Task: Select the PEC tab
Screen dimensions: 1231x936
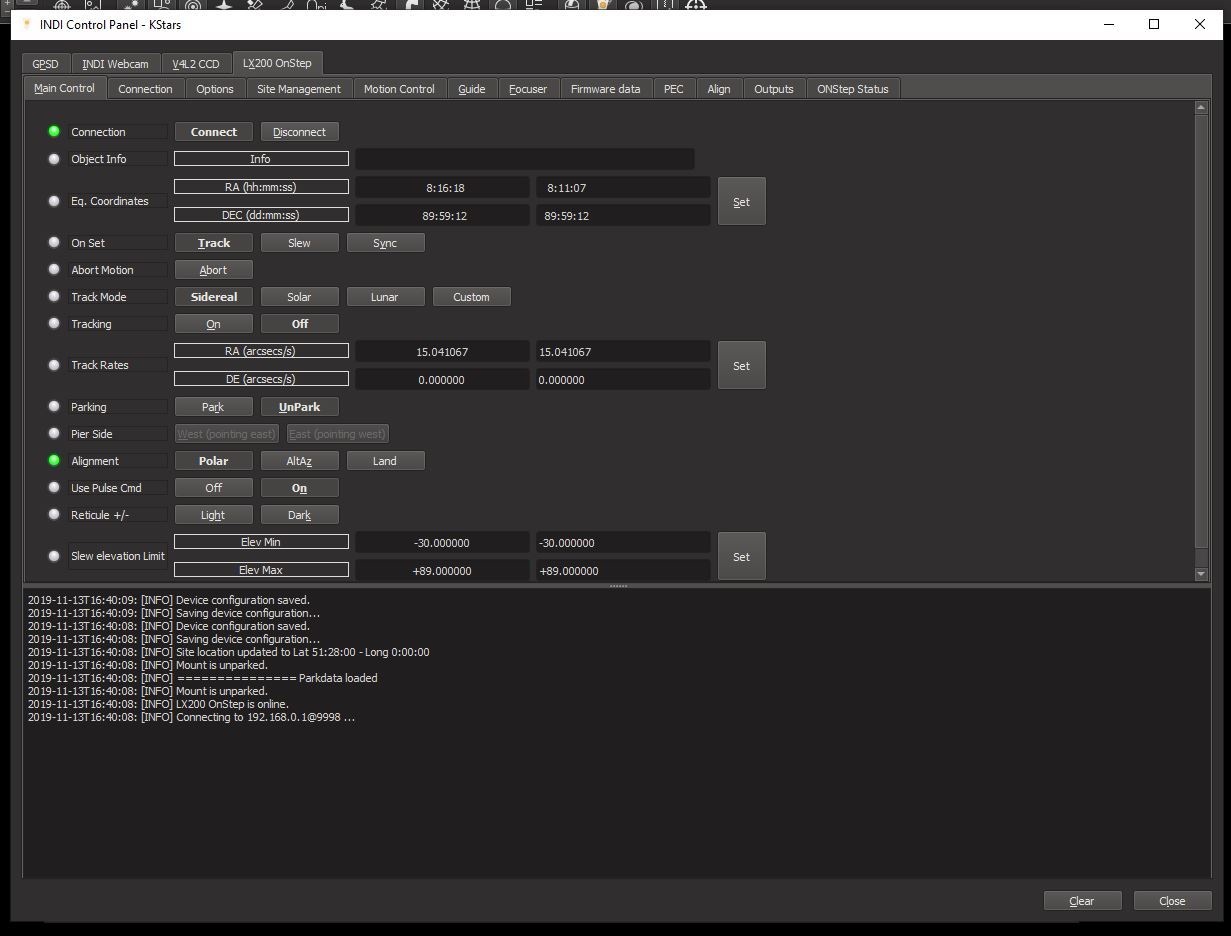Action: [x=674, y=89]
